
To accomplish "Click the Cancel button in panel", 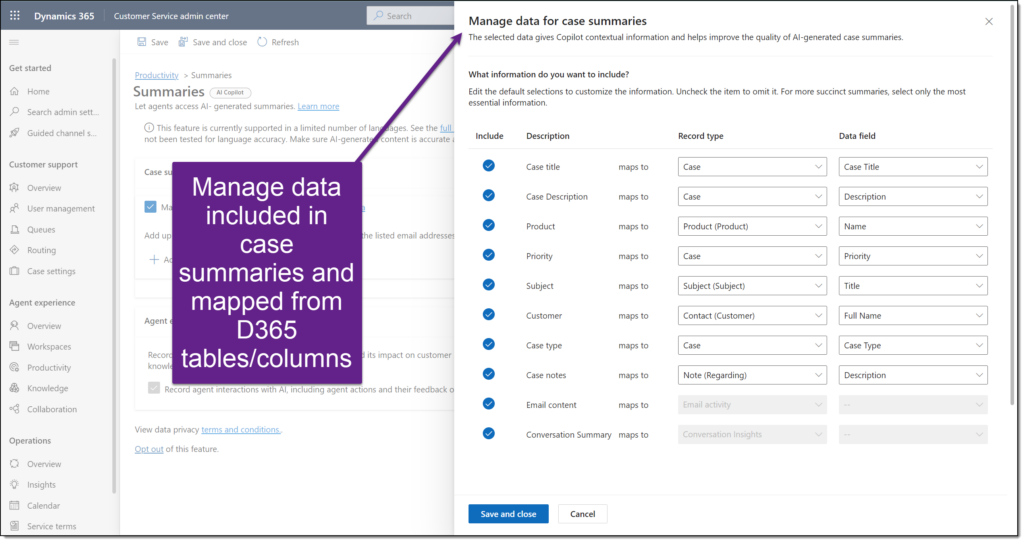I will pos(582,514).
